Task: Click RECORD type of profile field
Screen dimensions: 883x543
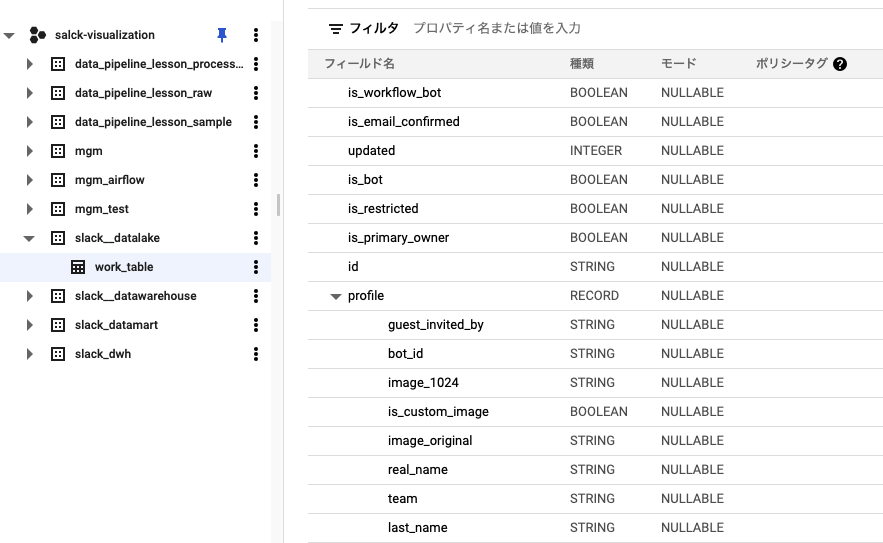Action: tap(594, 296)
